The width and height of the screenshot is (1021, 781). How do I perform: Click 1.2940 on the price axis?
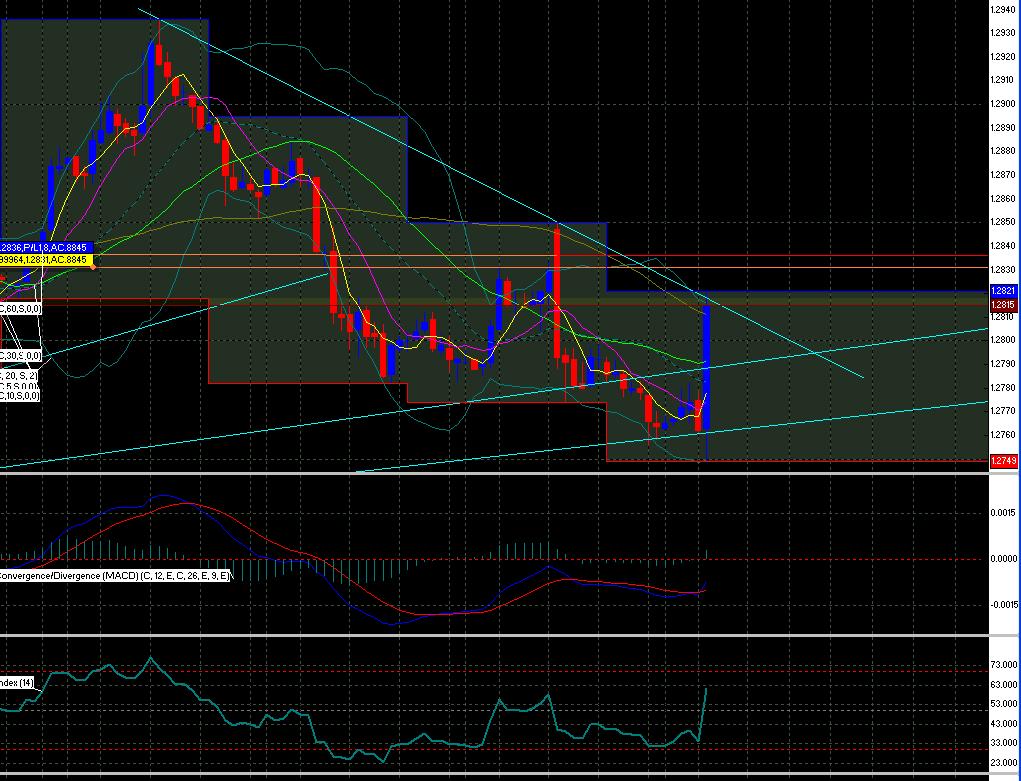click(x=1001, y=9)
